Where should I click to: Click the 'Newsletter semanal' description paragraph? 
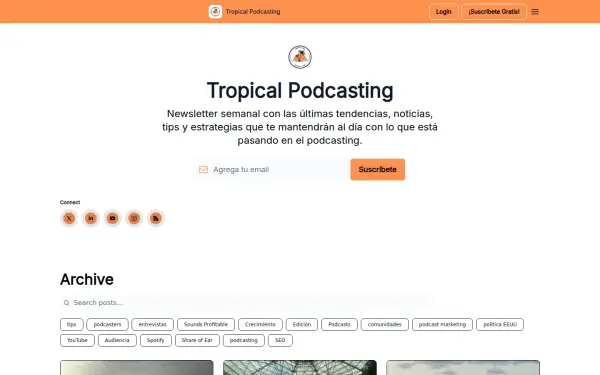(x=300, y=127)
